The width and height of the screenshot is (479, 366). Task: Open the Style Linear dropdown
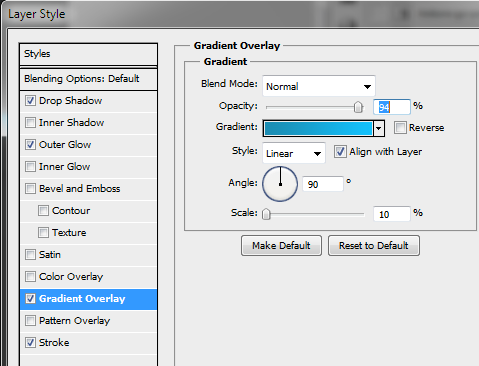(x=294, y=153)
